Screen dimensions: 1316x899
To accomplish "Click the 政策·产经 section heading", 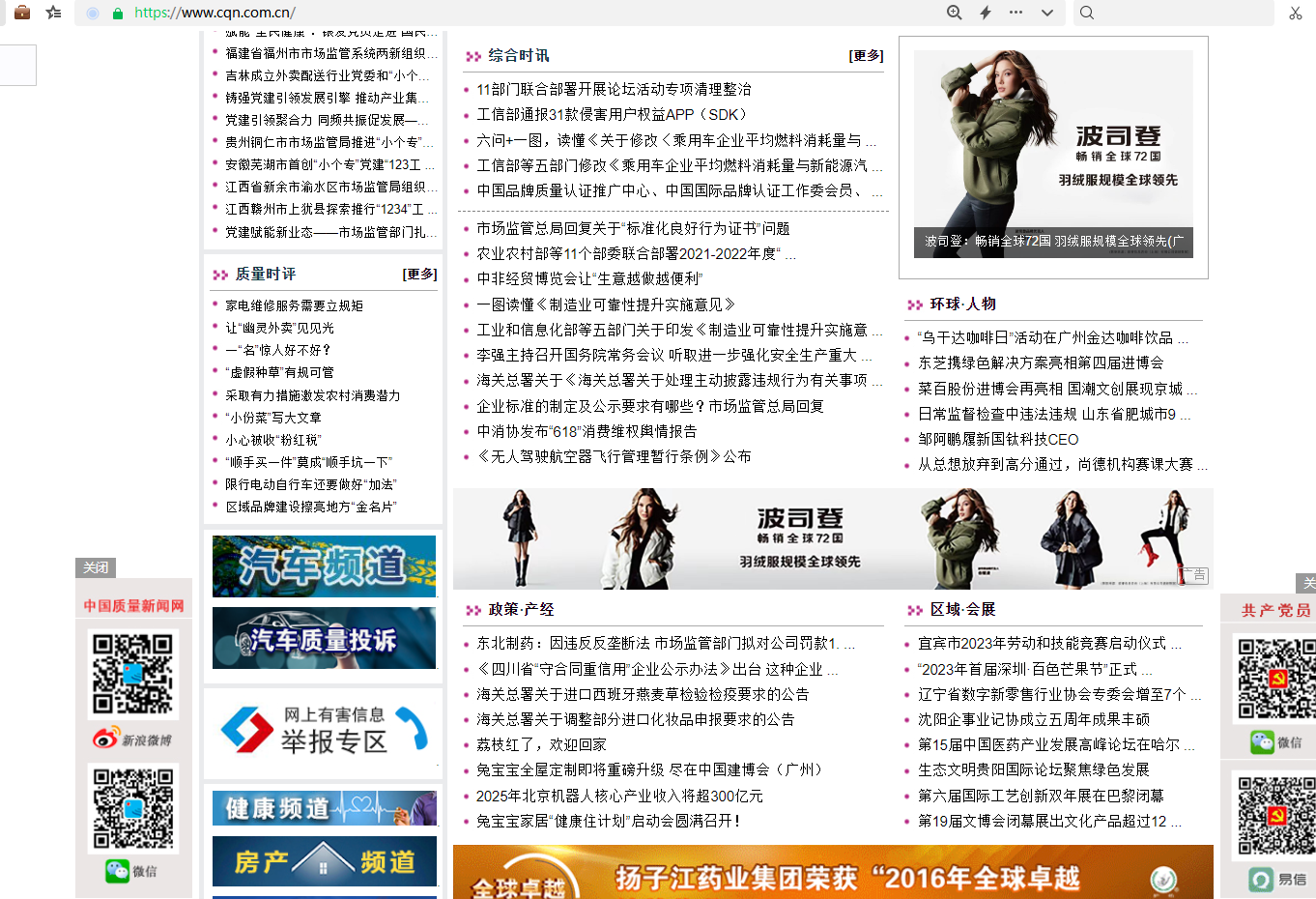I will coord(521,609).
